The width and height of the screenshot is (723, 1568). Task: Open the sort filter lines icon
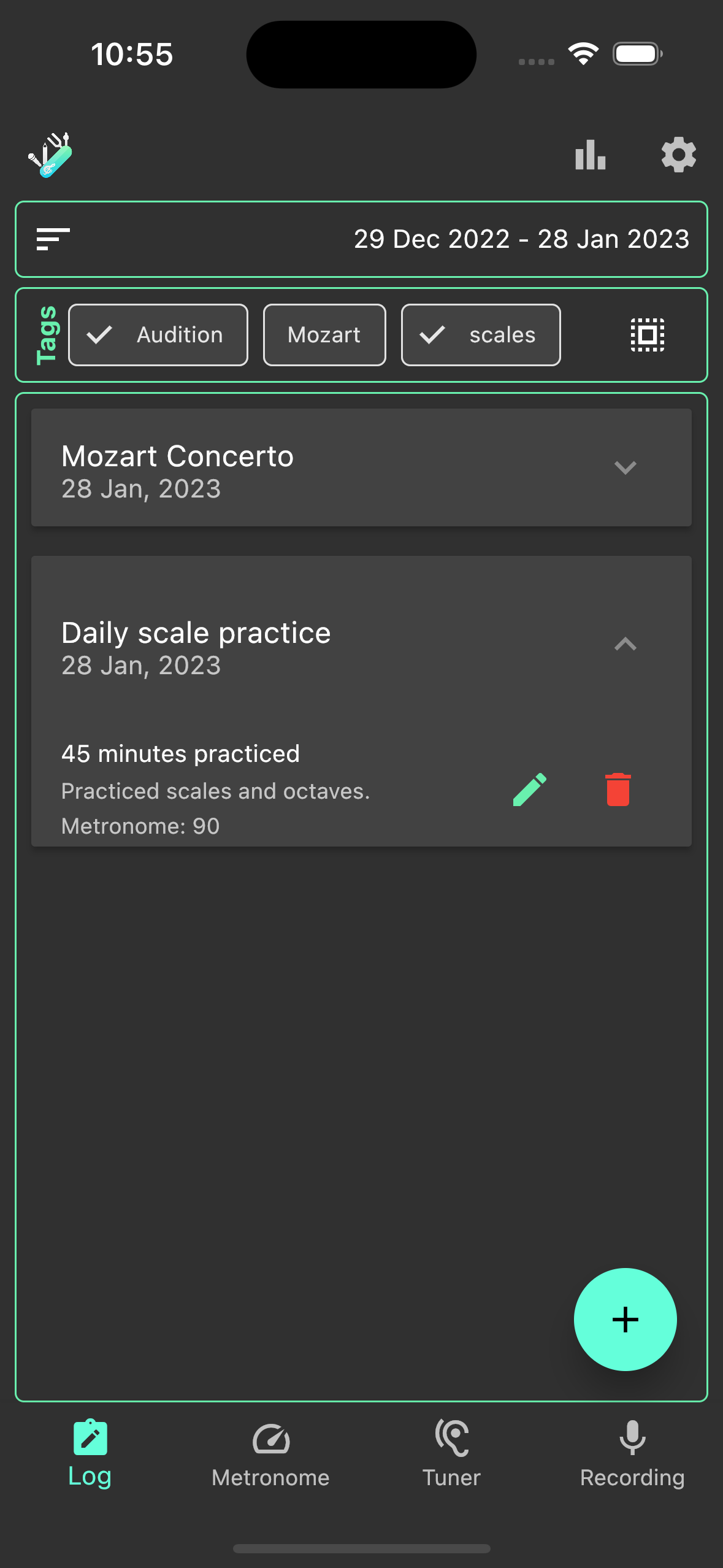click(x=53, y=239)
